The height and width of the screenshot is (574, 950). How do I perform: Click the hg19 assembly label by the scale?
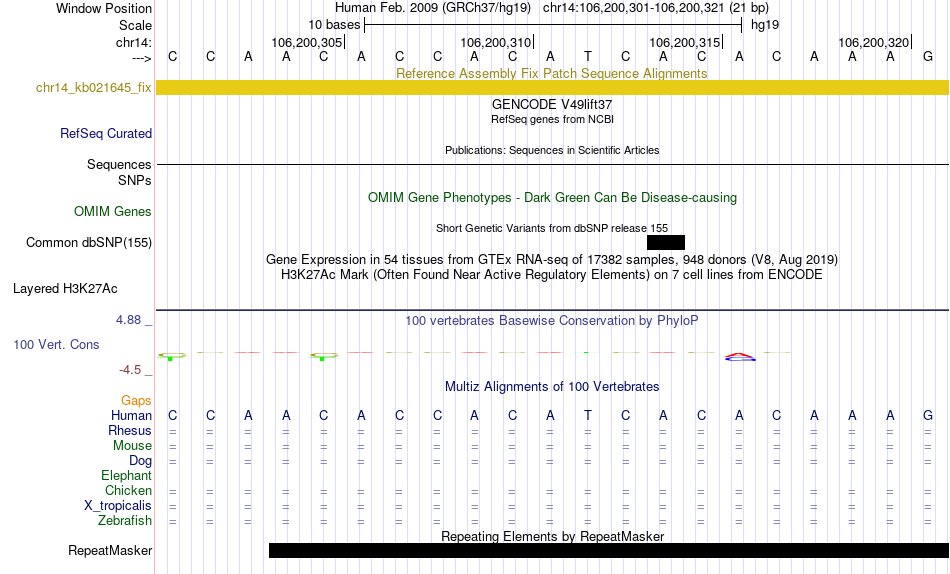click(765, 25)
